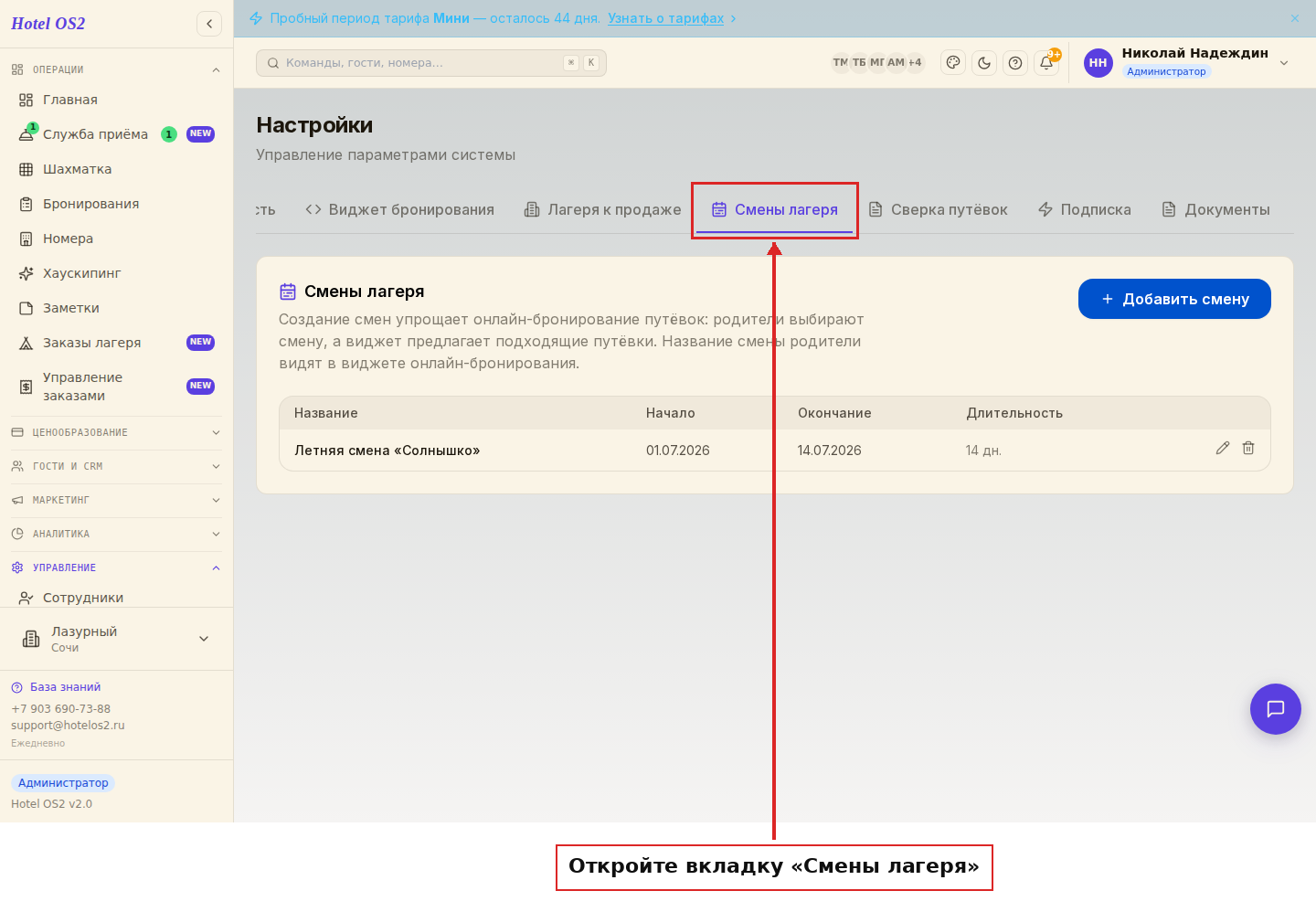
Task: Click the Начало column header
Action: (671, 413)
